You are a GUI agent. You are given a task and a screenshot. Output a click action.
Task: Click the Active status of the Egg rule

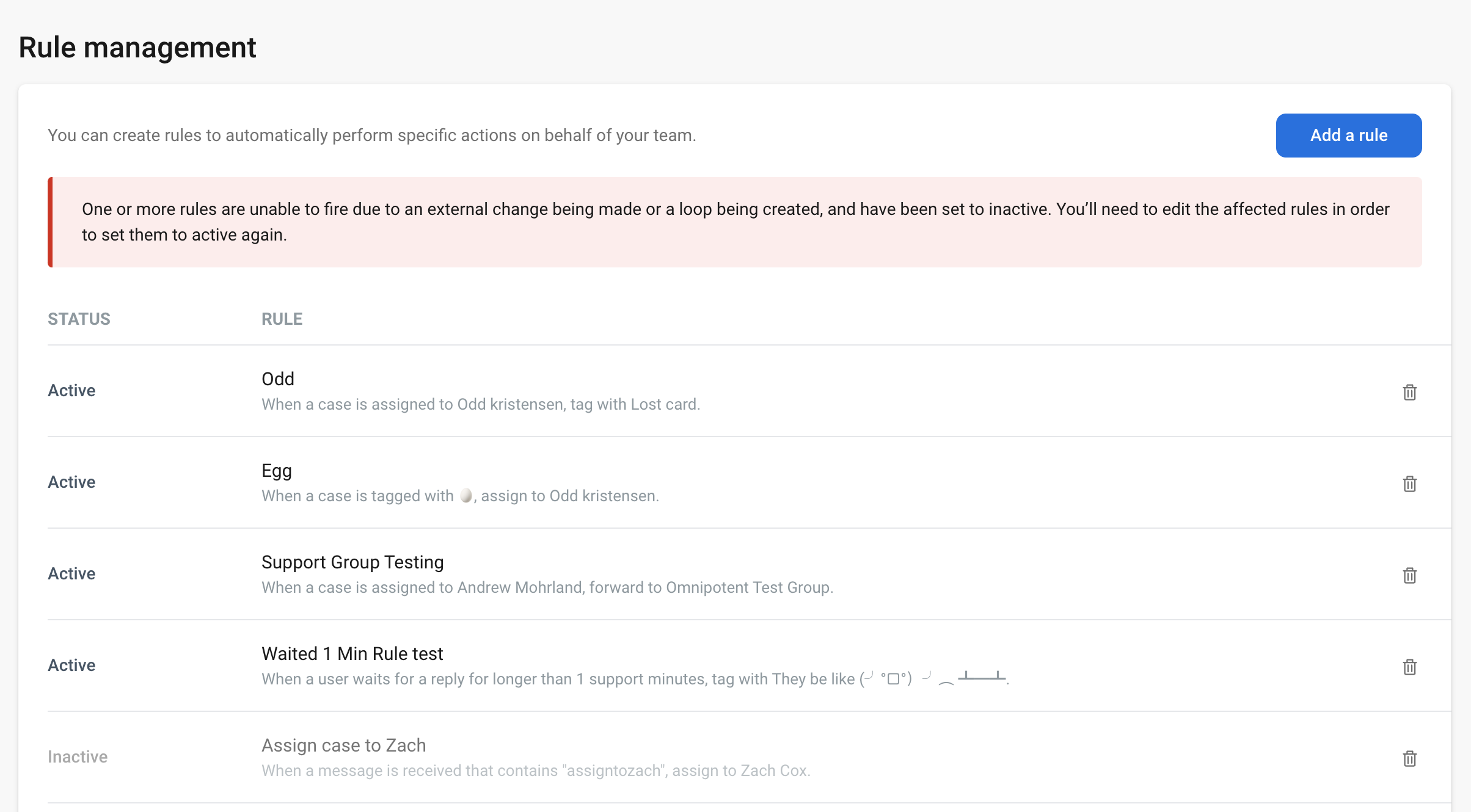pos(71,482)
